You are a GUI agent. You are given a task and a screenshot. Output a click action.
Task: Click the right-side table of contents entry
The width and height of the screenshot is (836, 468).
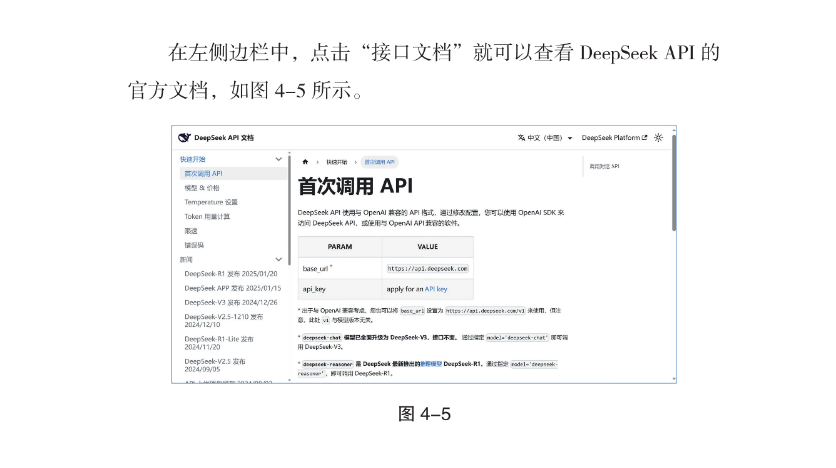click(604, 166)
